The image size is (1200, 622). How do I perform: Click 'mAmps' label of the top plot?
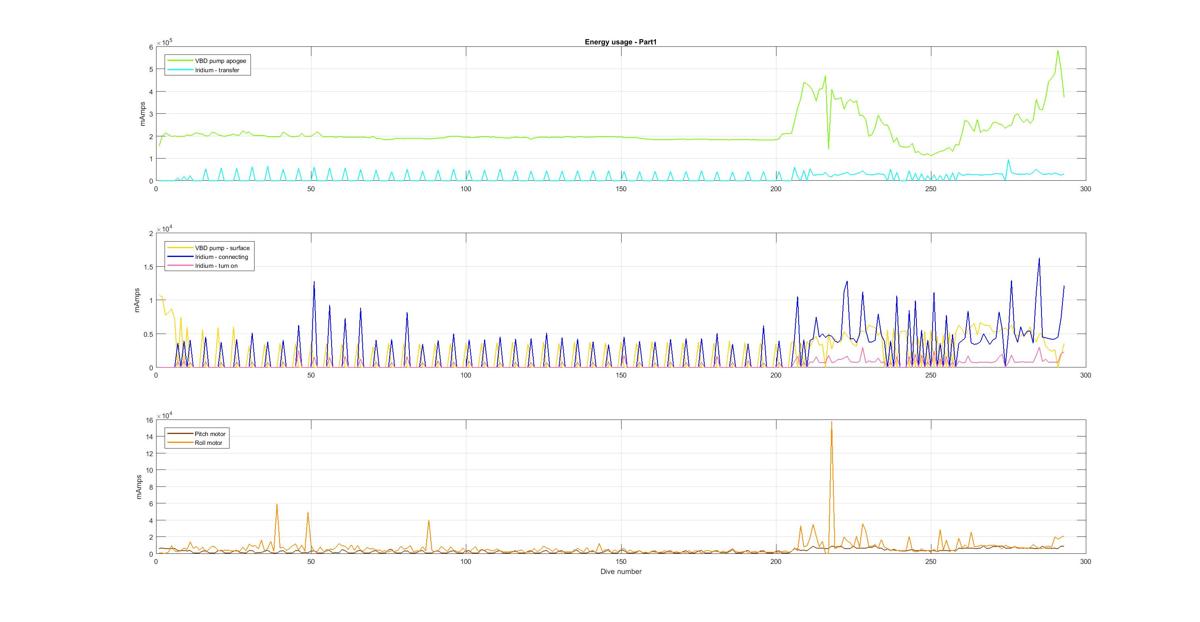[144, 114]
